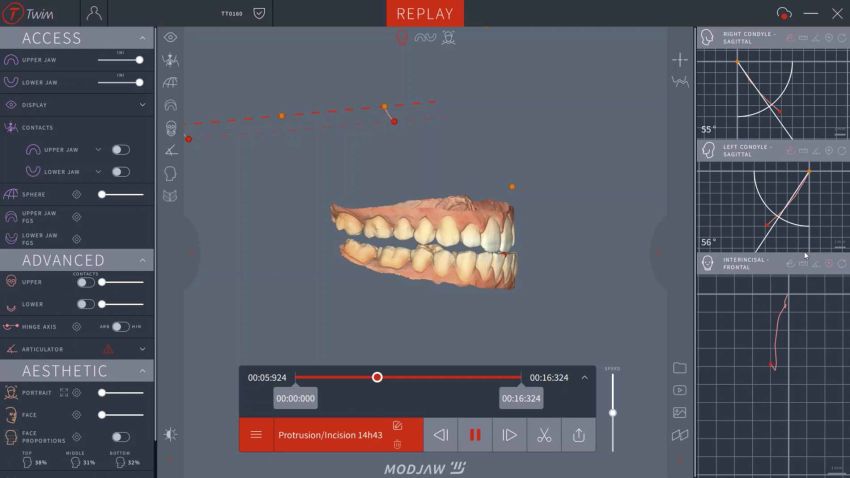Enable Face Proportions toggle

click(x=121, y=437)
